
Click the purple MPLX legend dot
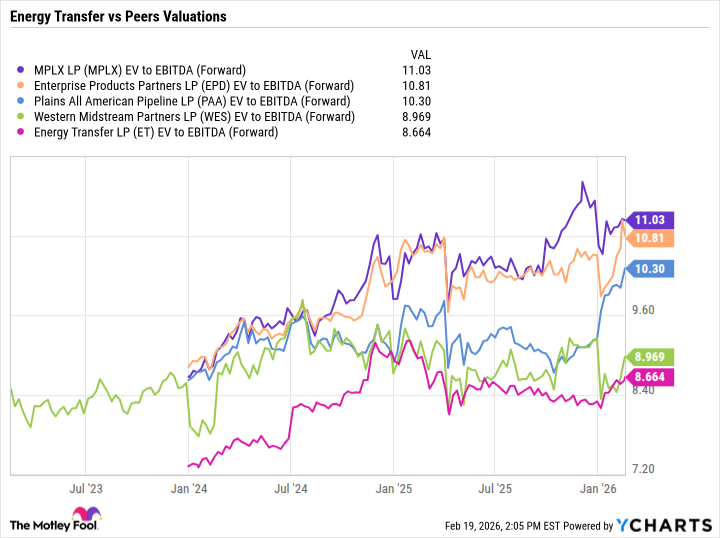pos(23,70)
